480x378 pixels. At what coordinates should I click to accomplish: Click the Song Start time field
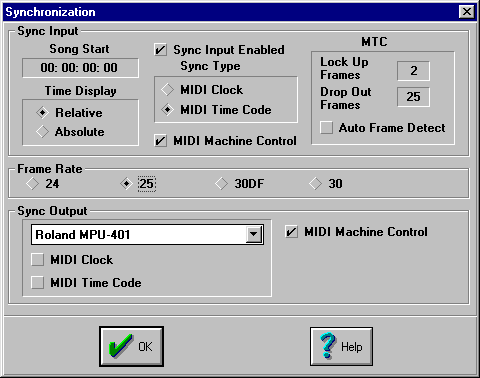[80, 68]
